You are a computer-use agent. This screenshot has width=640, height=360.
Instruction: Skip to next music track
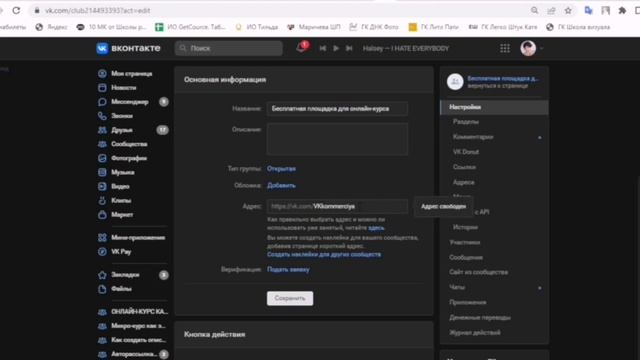point(349,48)
